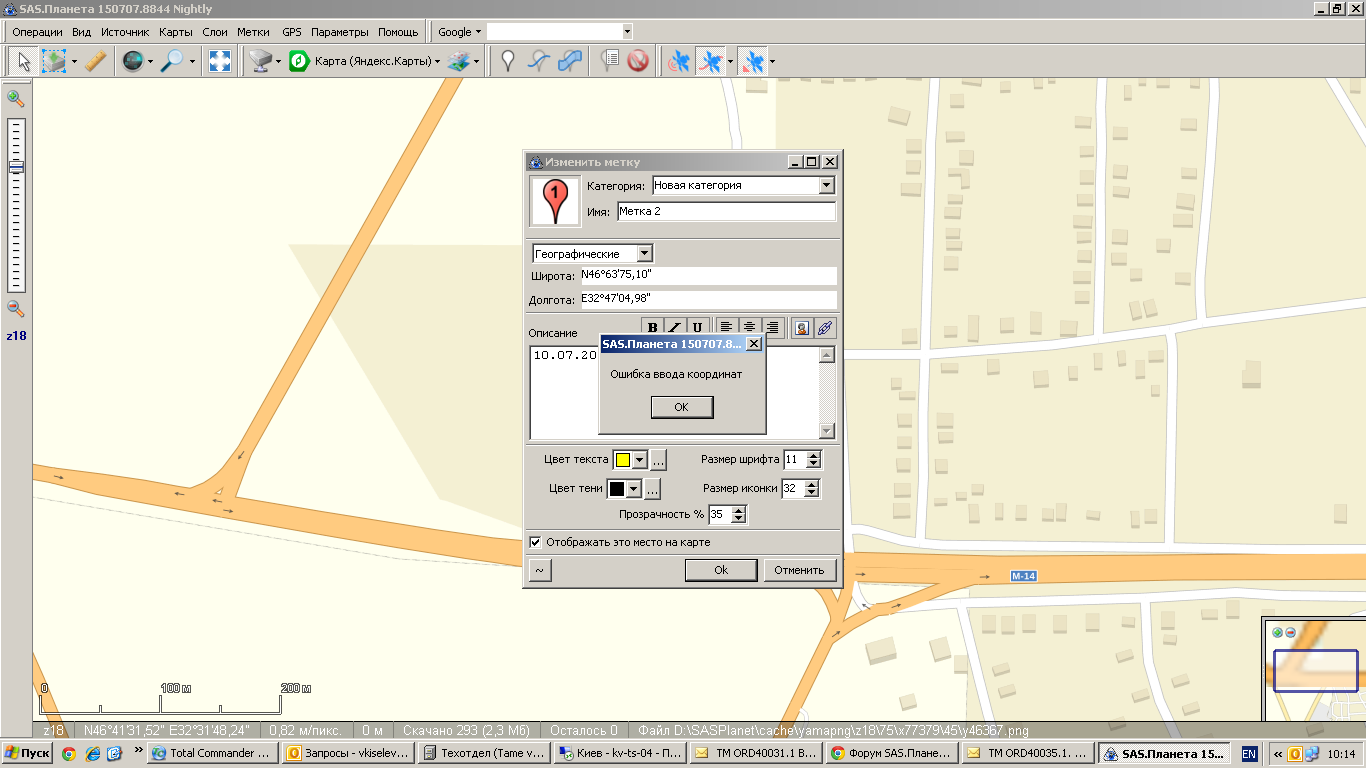
Task: Open the Географические coordinate type dropdown
Action: point(645,254)
